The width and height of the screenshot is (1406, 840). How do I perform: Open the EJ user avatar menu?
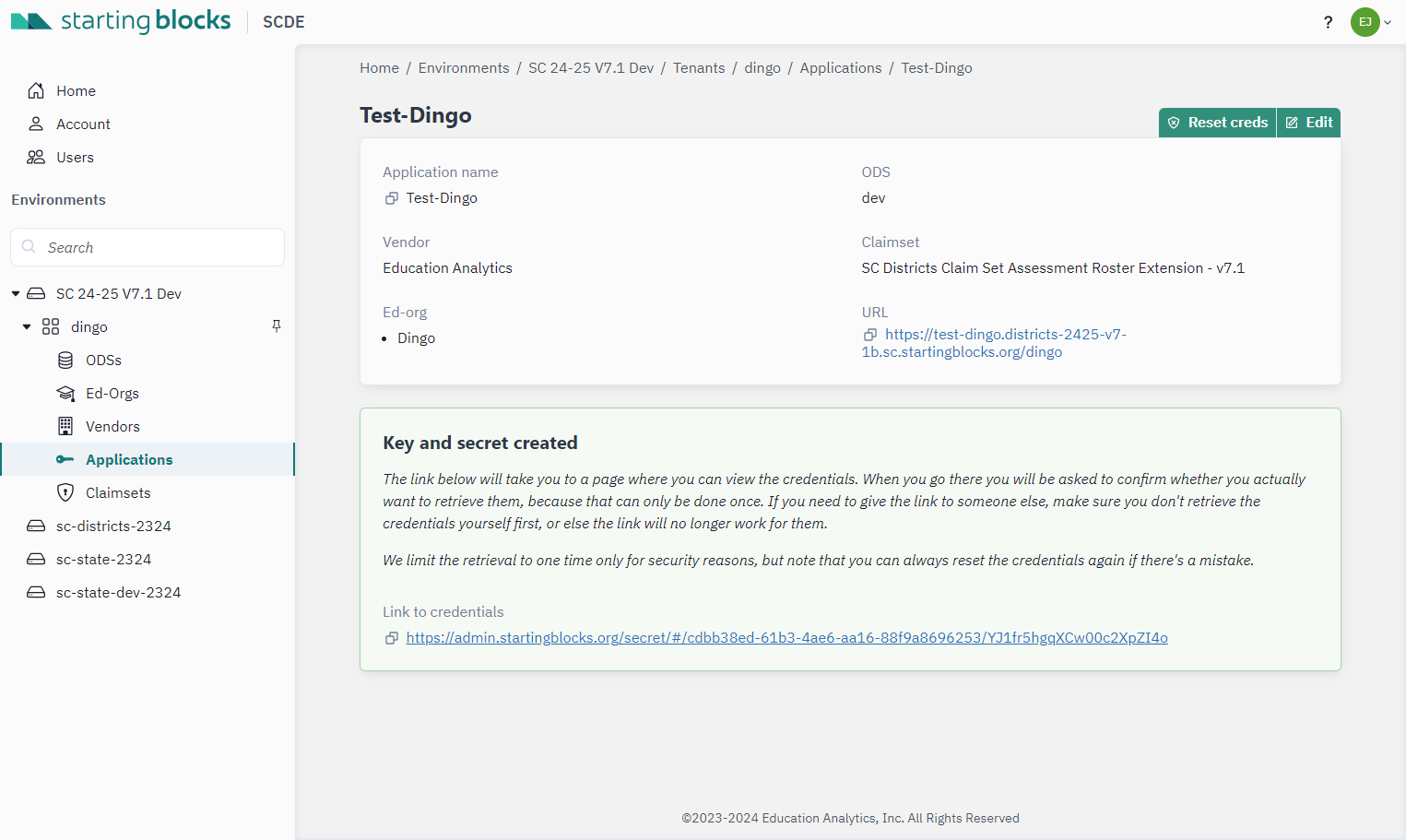(1371, 22)
